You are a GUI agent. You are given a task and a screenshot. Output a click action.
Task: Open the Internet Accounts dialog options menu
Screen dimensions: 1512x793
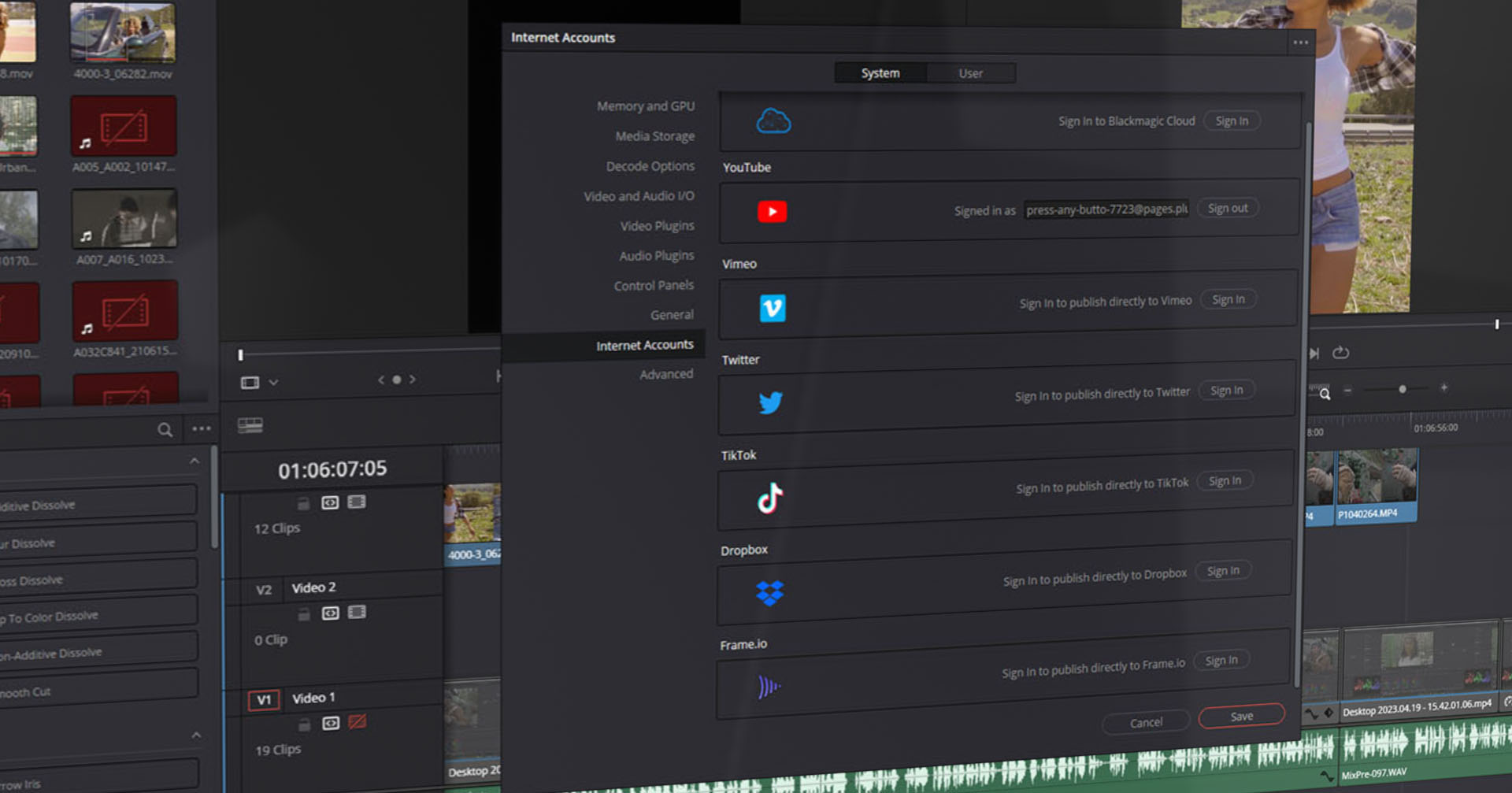[1300, 43]
